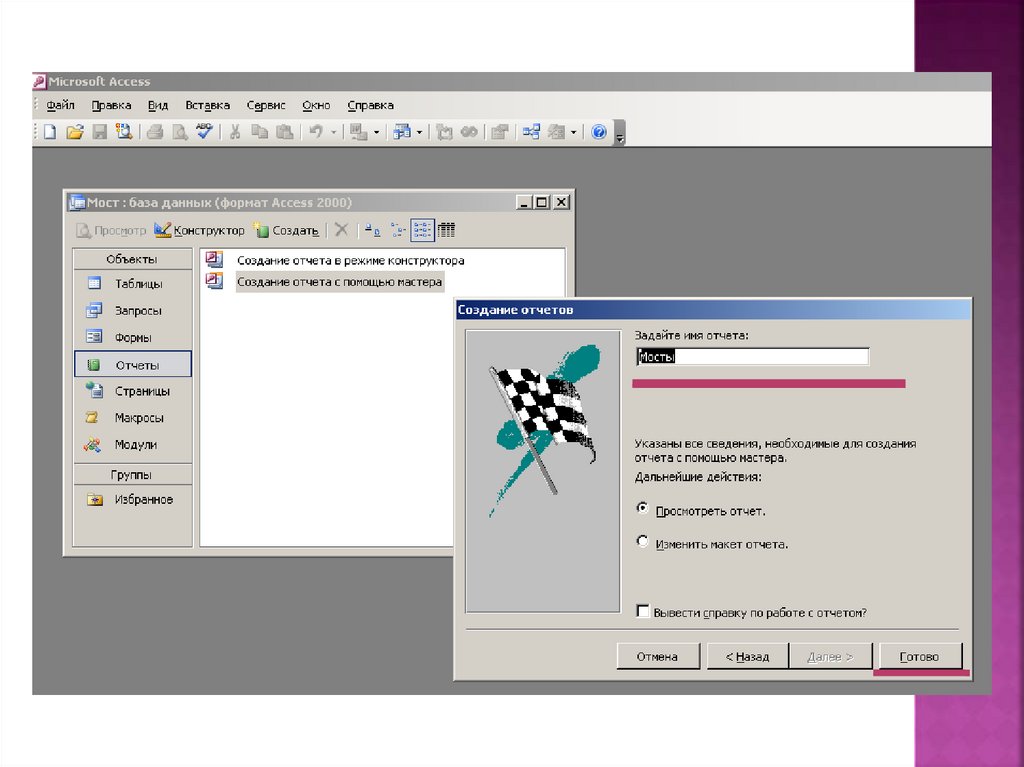Select Таблицы in the objects pane
1024x767 pixels.
pyautogui.click(x=133, y=284)
